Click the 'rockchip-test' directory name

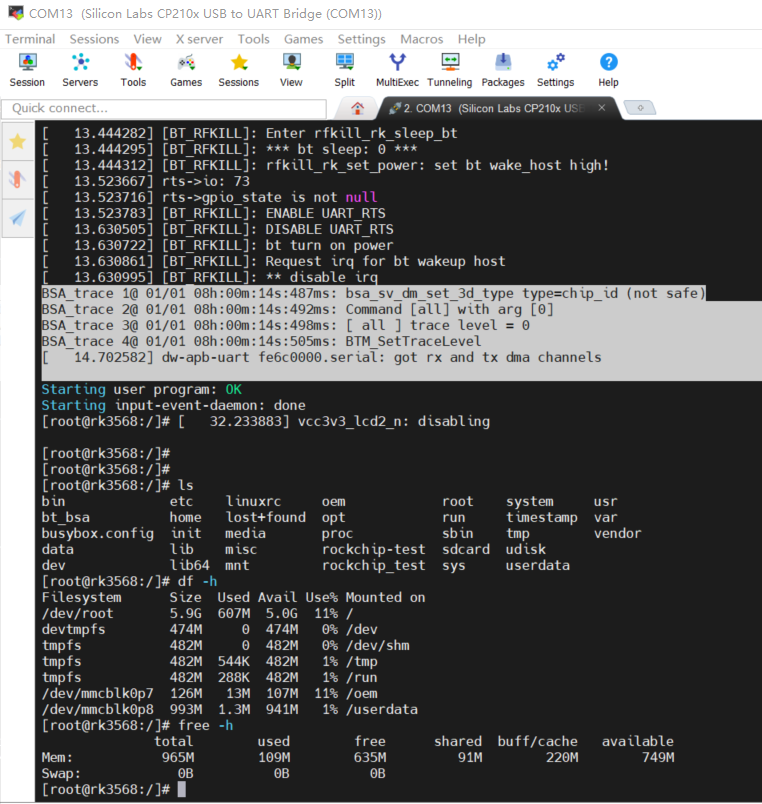(x=373, y=549)
